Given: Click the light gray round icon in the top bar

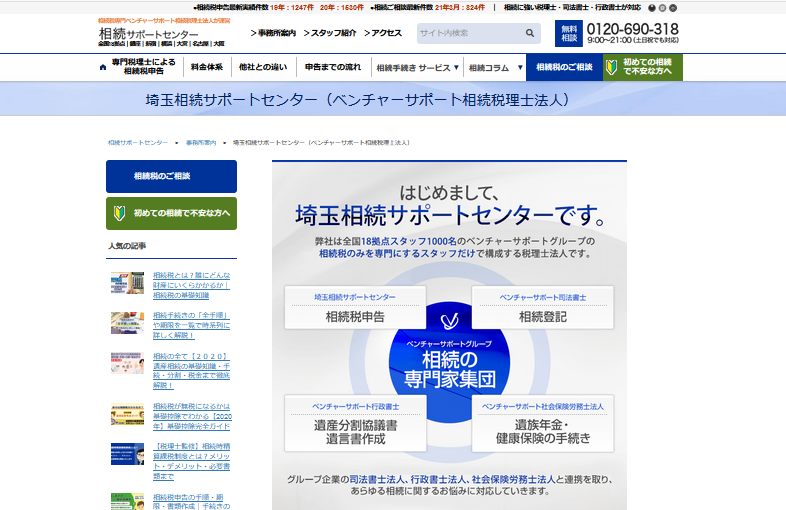Looking at the screenshot, I should click(662, 8).
